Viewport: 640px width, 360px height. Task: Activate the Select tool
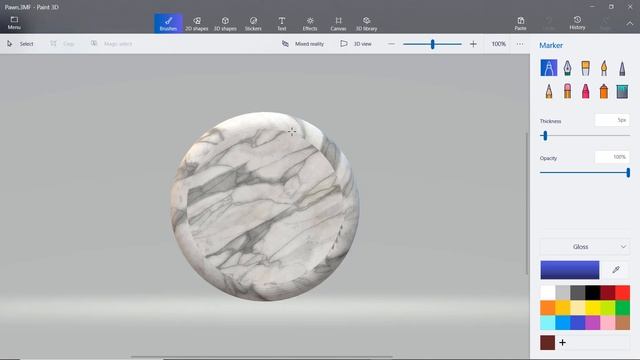pyautogui.click(x=20, y=44)
